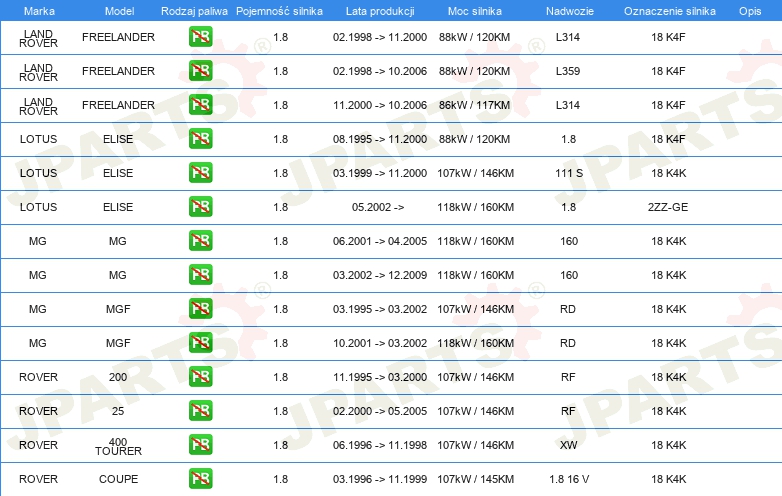Sort by the Marka column header
Screen dimensions: 782x496
coord(38,10)
